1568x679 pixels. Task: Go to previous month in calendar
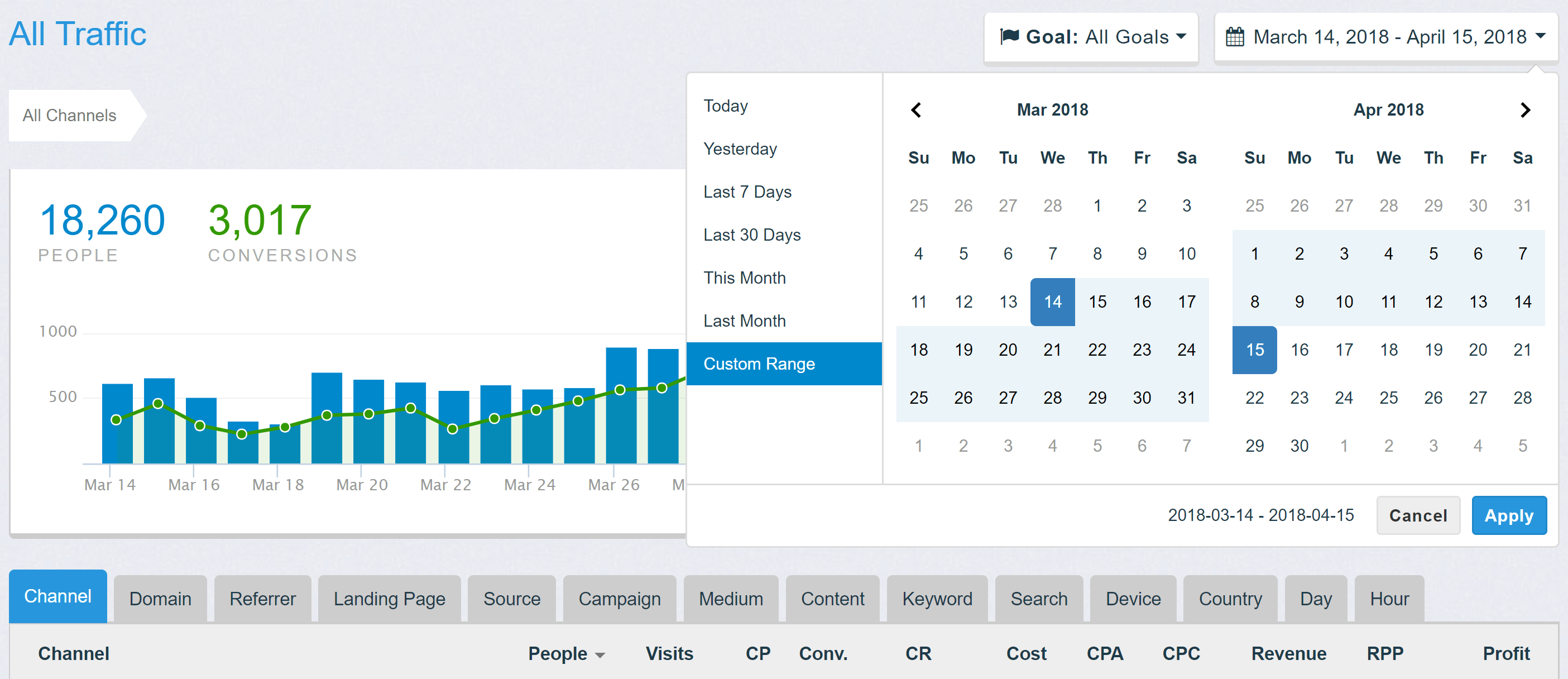[x=916, y=110]
